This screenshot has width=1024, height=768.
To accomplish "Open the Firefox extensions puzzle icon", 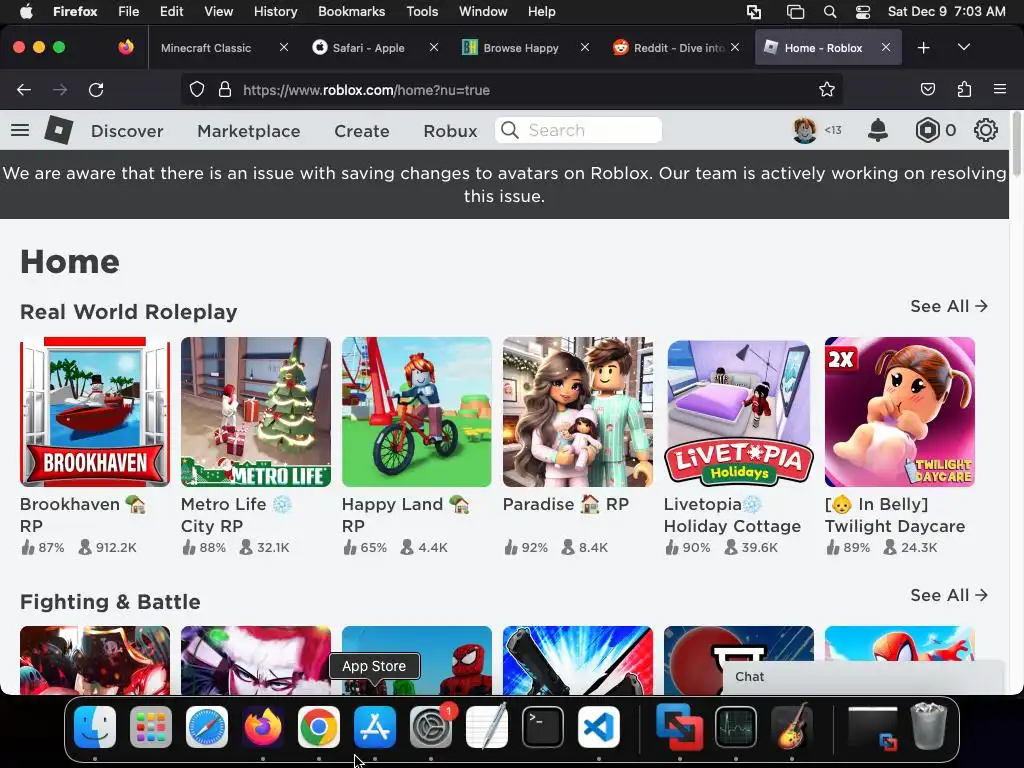I will point(964,89).
